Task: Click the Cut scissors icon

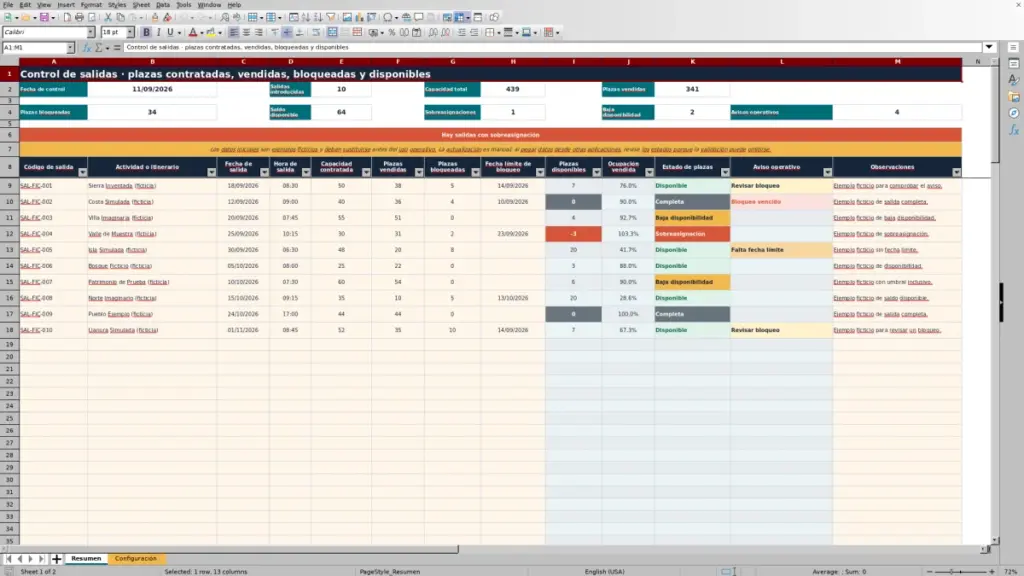Action: point(108,18)
